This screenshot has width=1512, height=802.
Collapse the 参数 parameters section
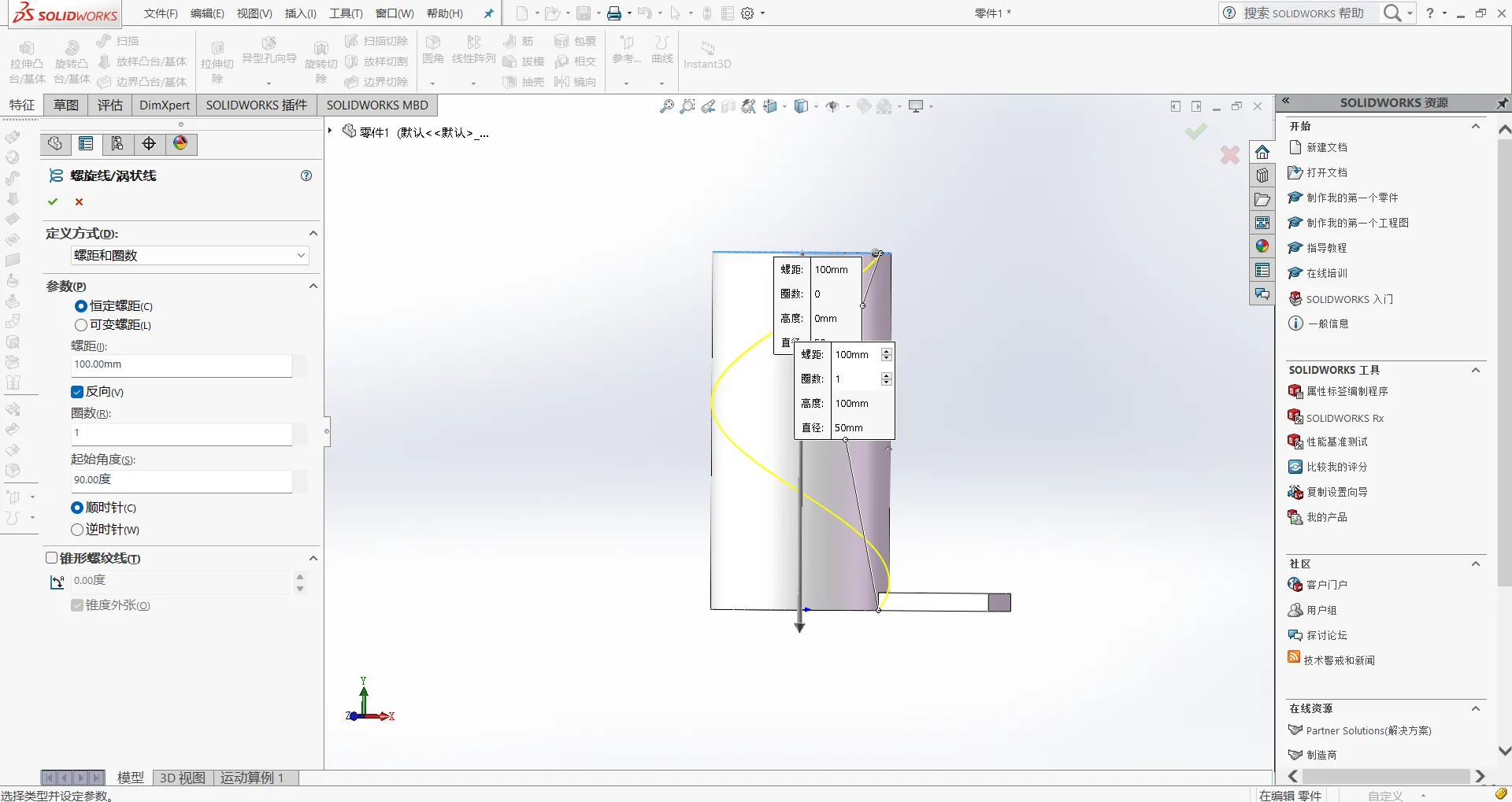tap(313, 286)
